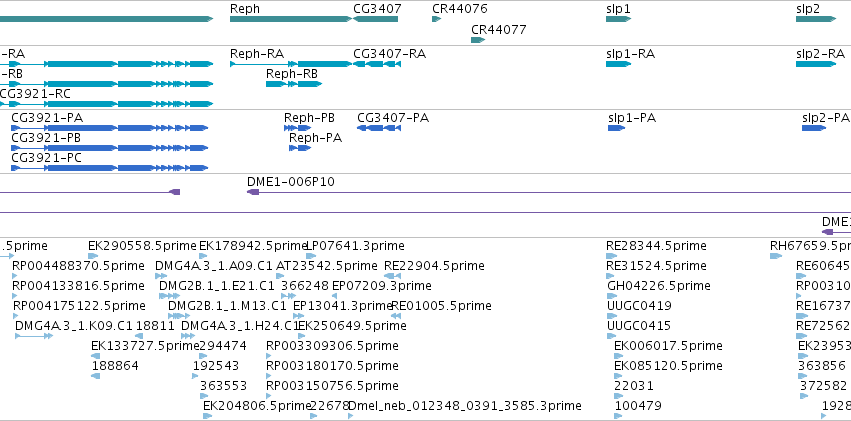Select the slp2-PA protein label
This screenshot has width=851, height=421.
825,118
